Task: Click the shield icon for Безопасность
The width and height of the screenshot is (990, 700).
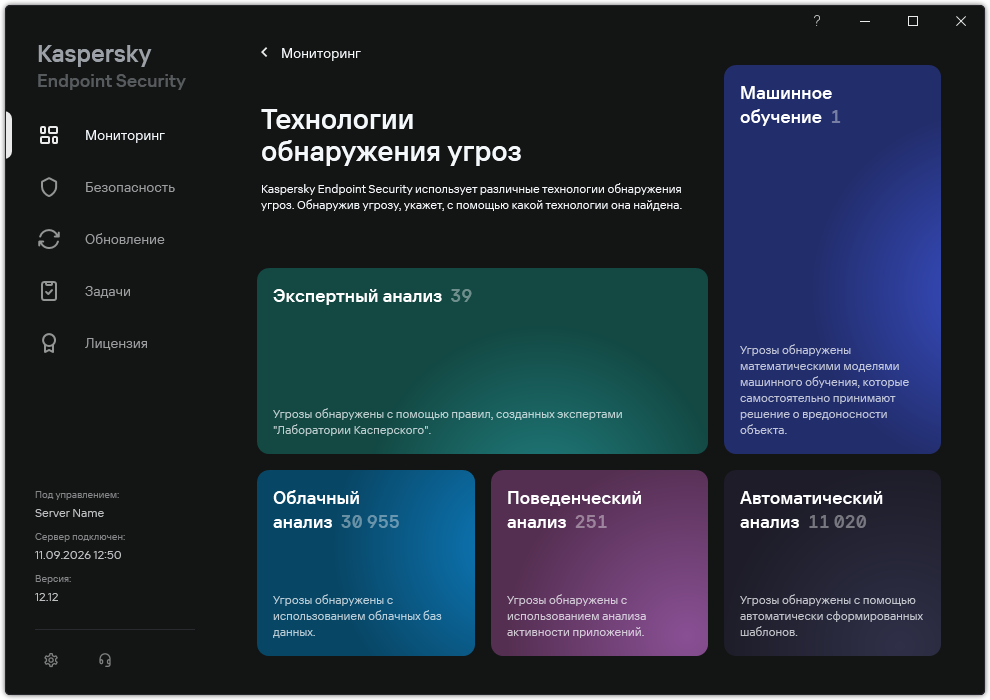Action: click(49, 187)
